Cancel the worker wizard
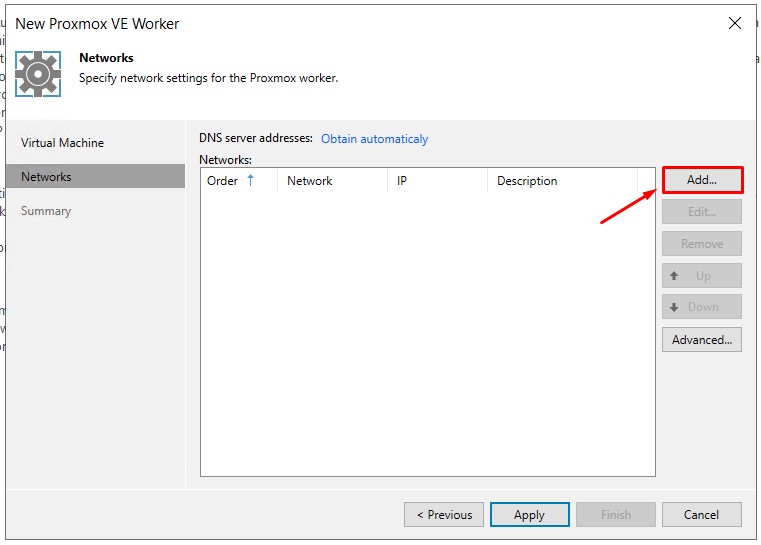 [x=702, y=515]
